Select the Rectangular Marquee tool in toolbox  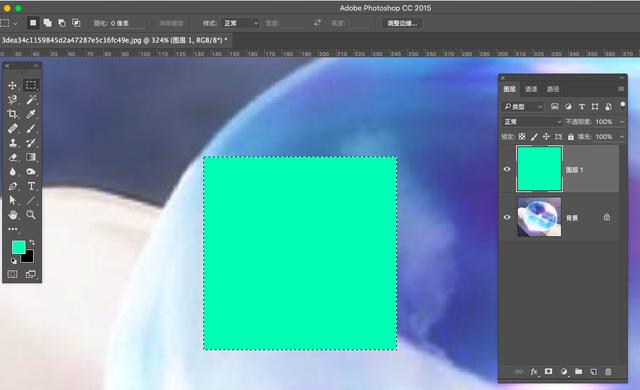(x=31, y=85)
